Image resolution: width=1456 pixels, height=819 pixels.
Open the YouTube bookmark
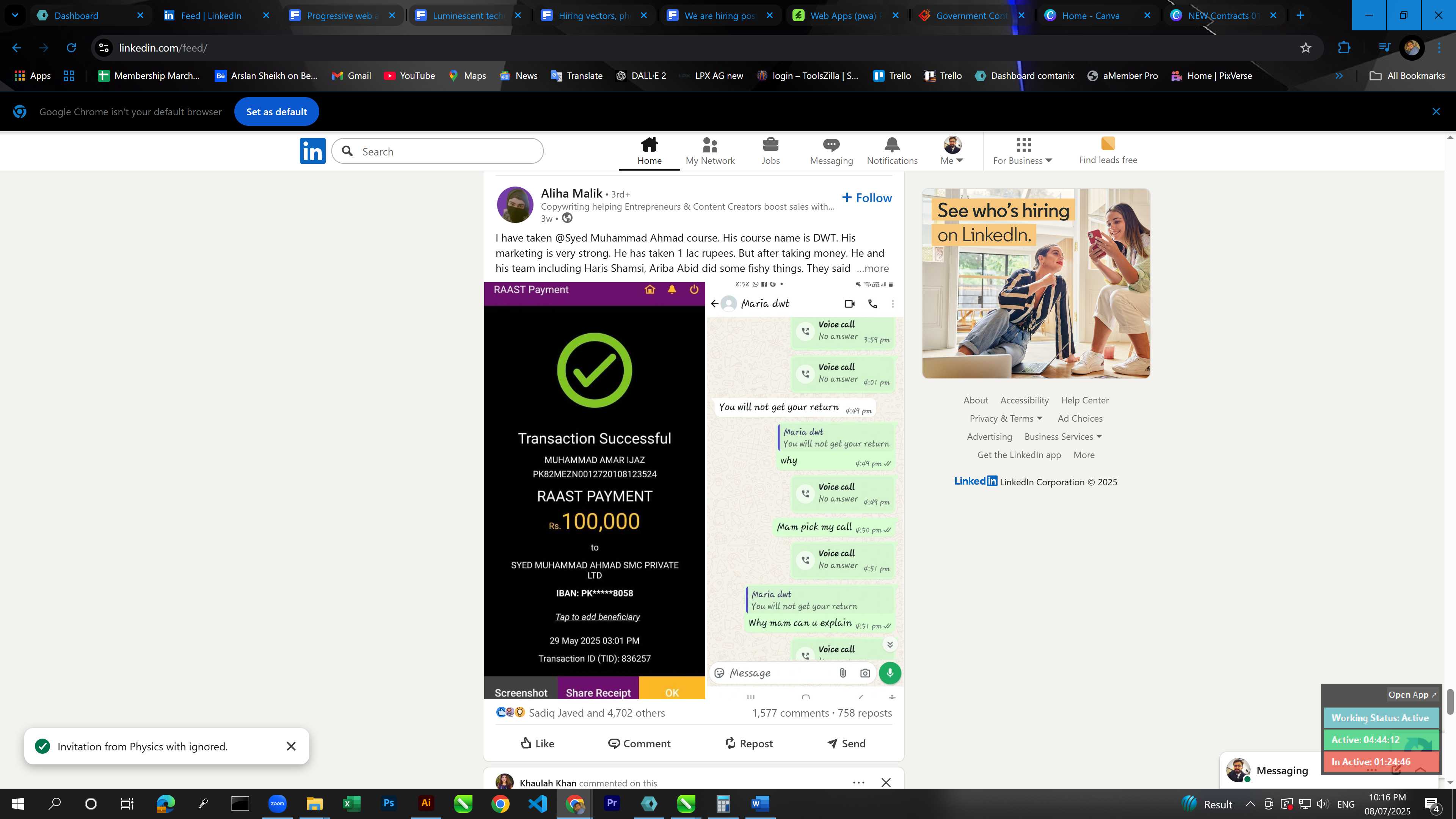point(409,76)
